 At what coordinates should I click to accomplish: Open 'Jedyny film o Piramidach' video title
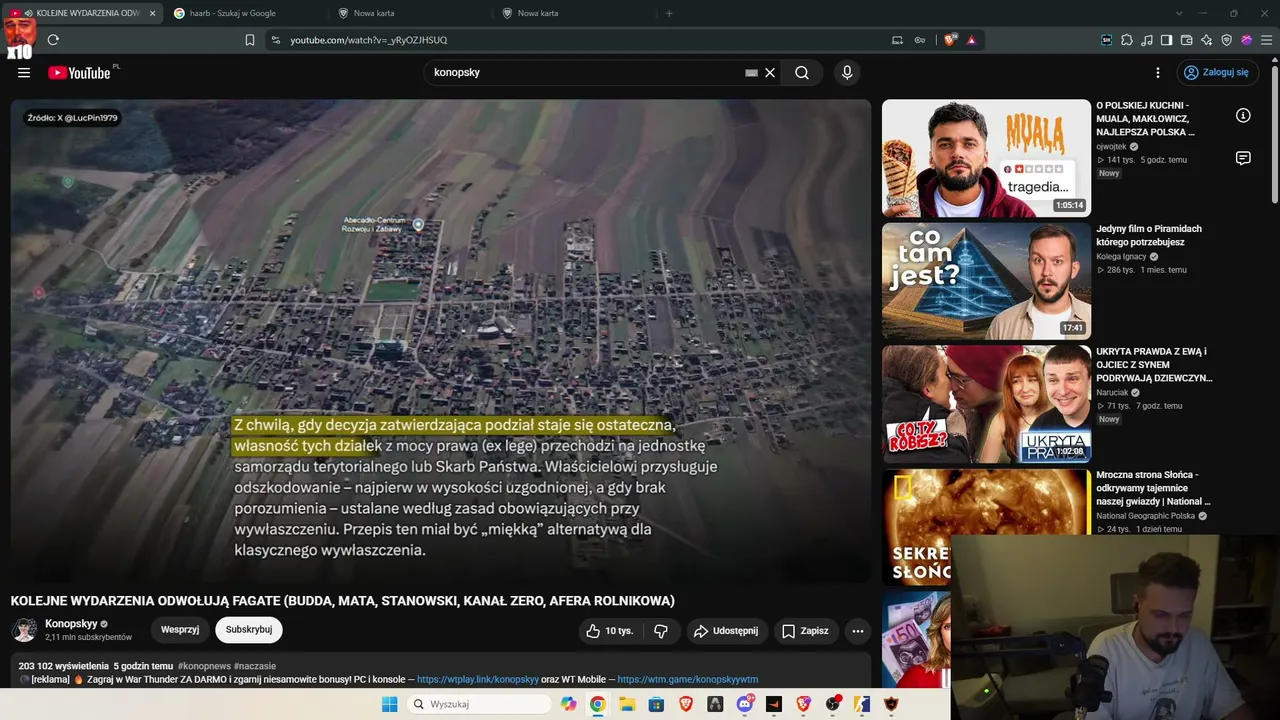point(1149,236)
